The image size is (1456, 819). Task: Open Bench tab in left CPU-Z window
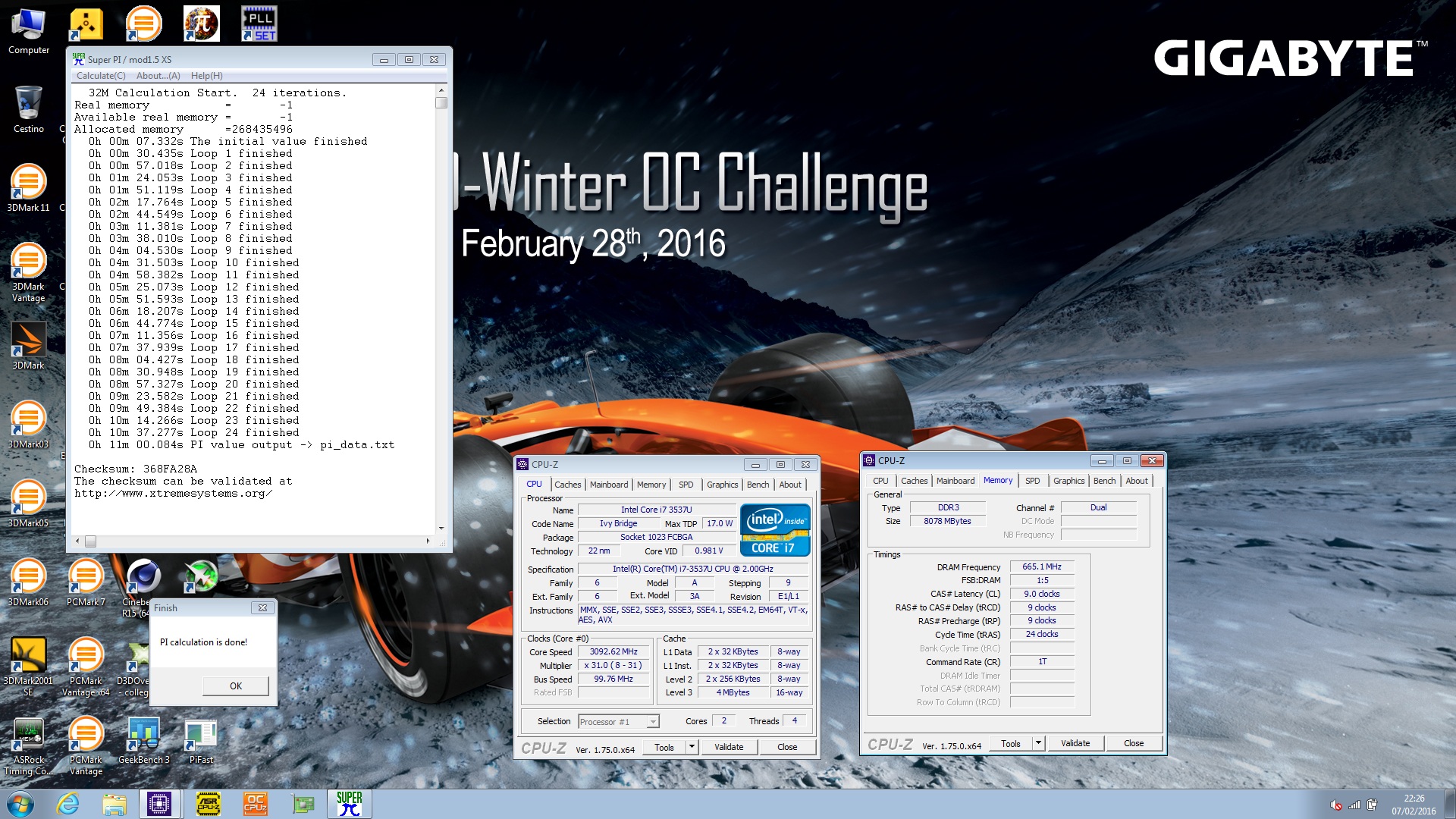758,485
